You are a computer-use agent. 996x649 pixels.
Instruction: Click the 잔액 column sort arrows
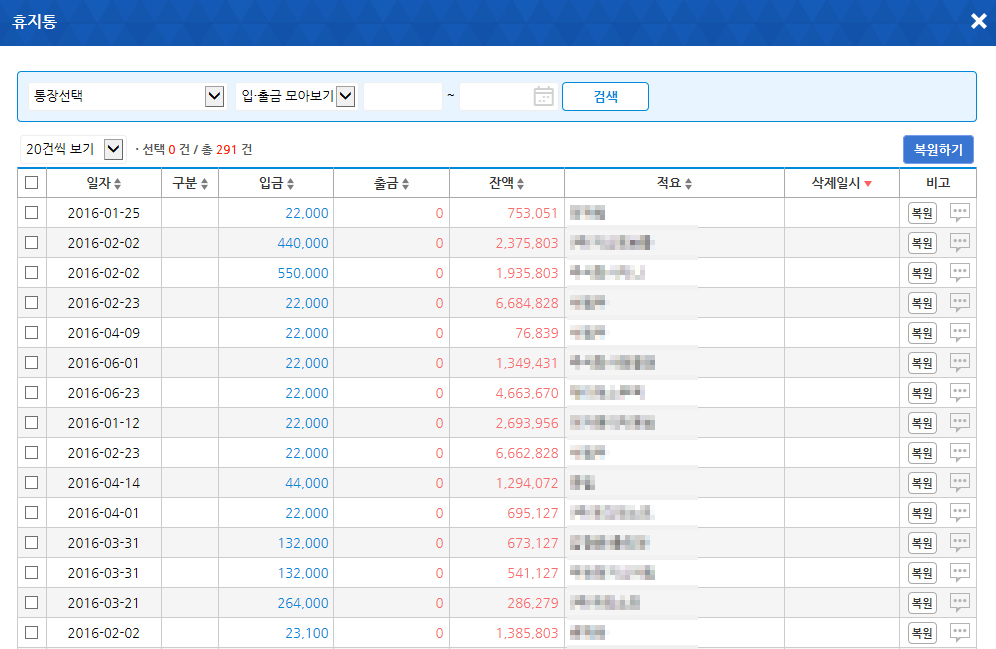(520, 184)
